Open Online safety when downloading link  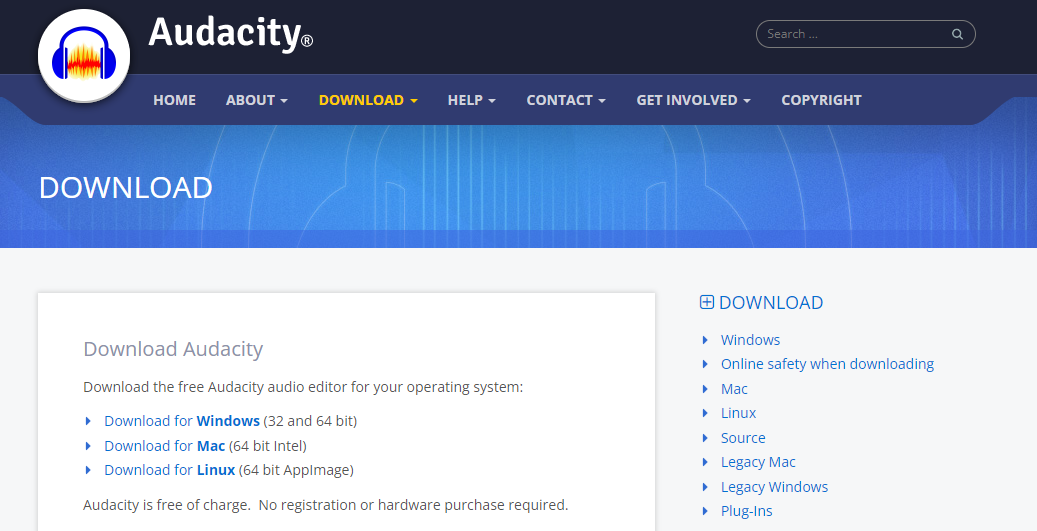click(827, 364)
